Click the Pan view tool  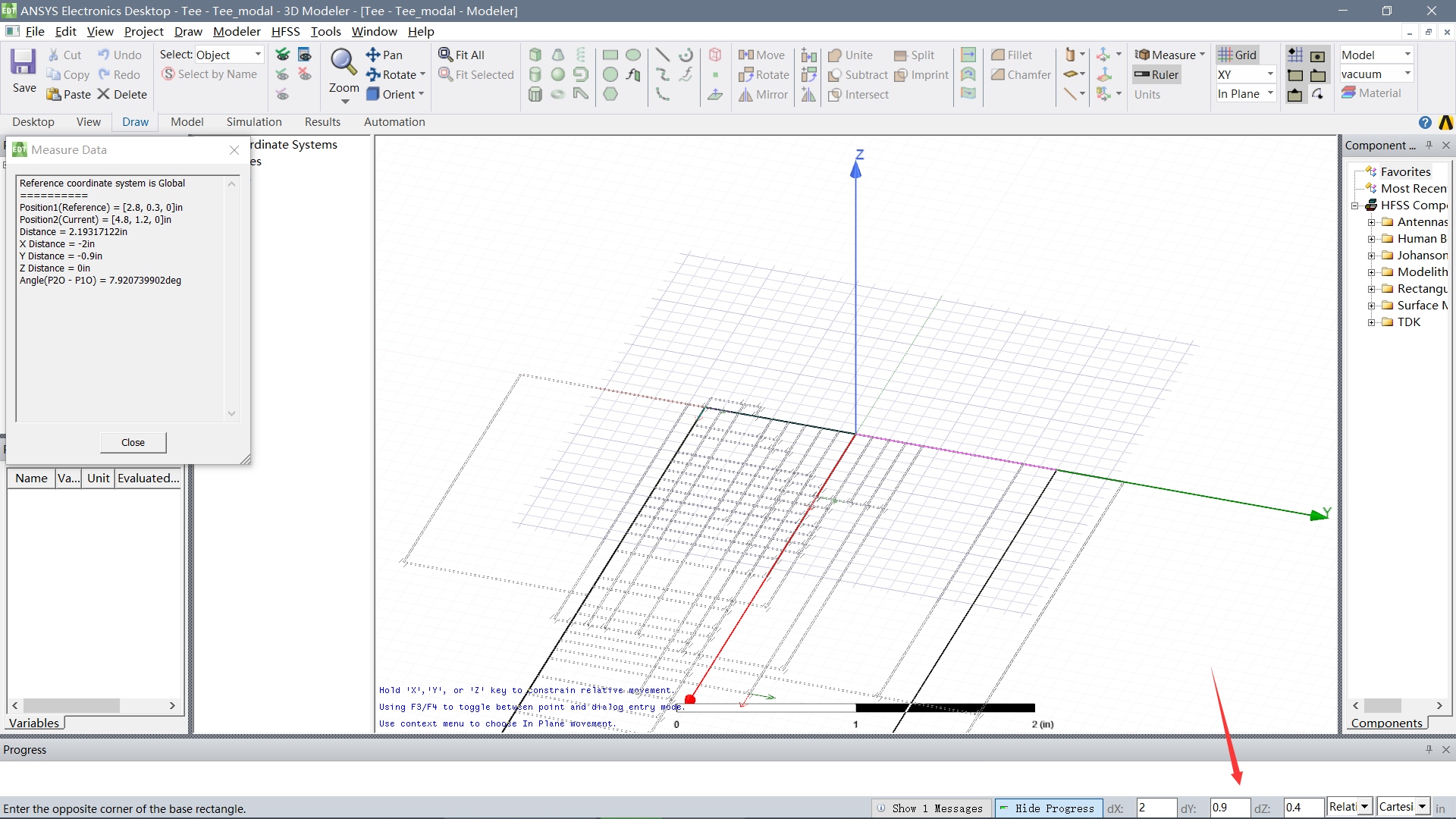384,55
